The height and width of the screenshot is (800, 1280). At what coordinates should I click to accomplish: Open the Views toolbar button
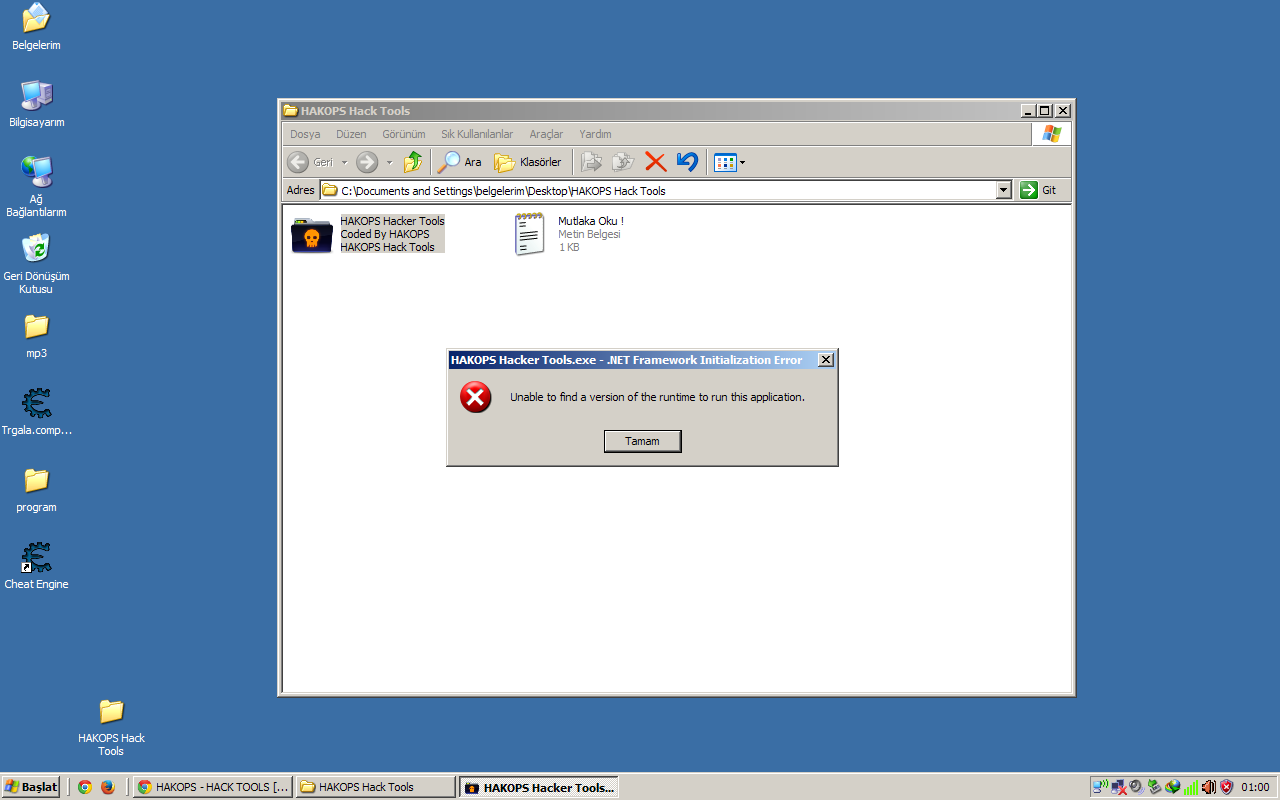[x=725, y=162]
